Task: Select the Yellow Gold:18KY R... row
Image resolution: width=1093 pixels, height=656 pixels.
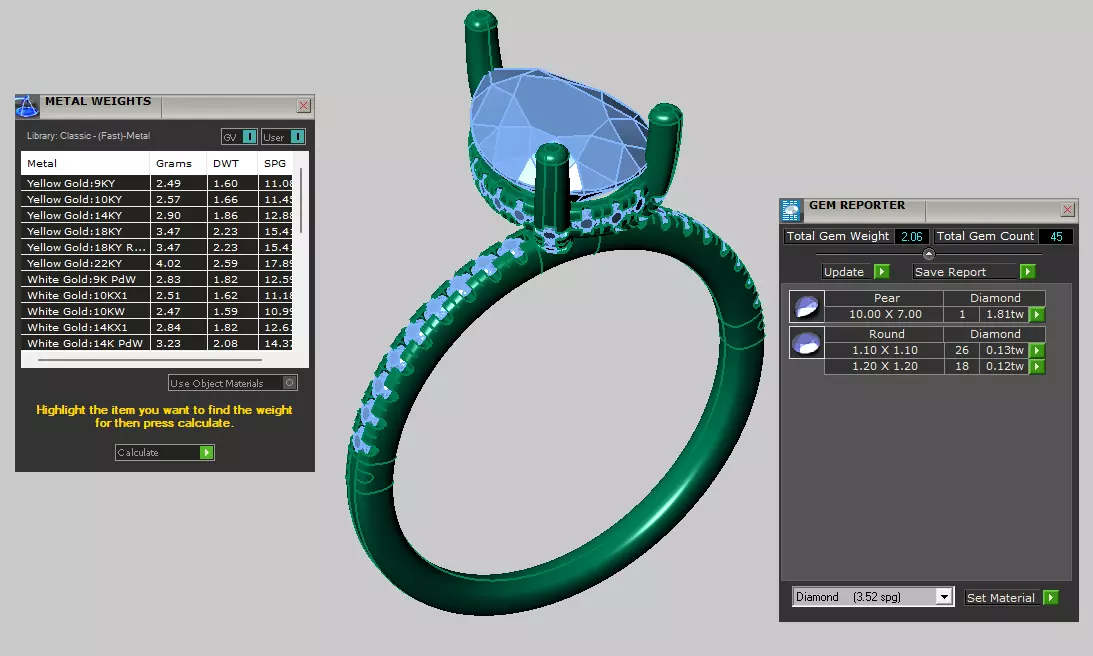Action: coord(157,247)
